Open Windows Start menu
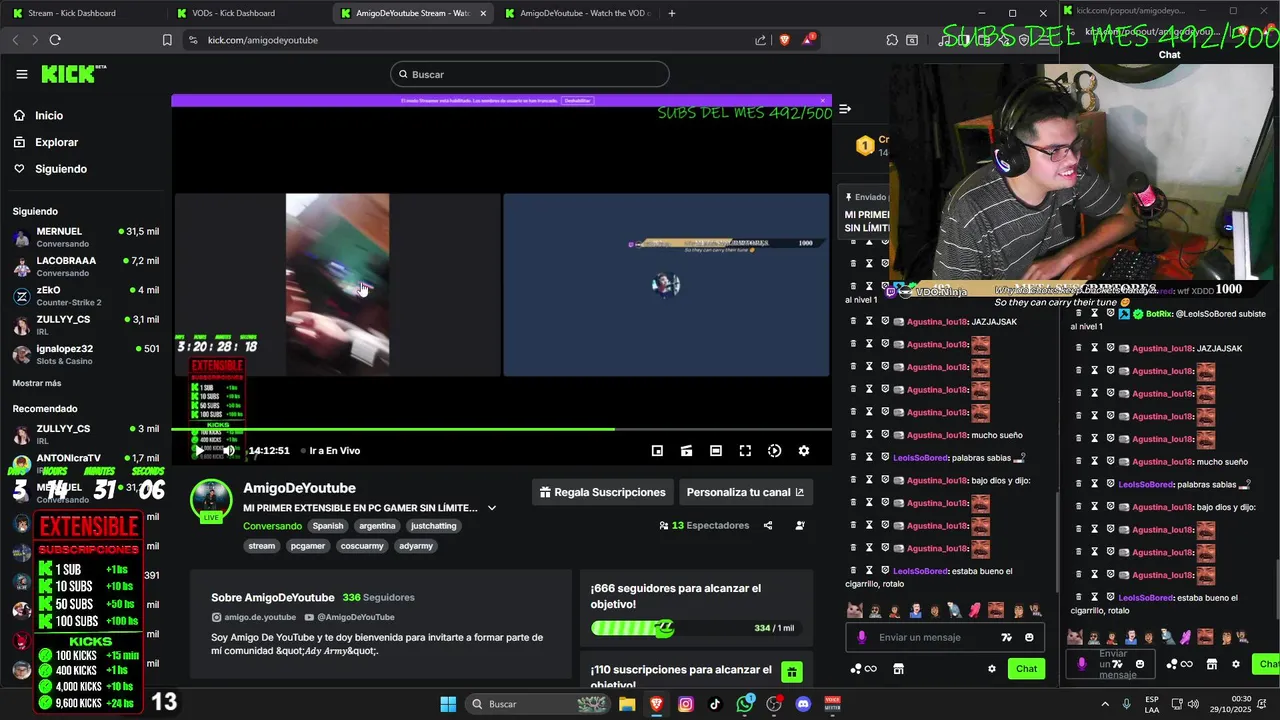 [448, 704]
